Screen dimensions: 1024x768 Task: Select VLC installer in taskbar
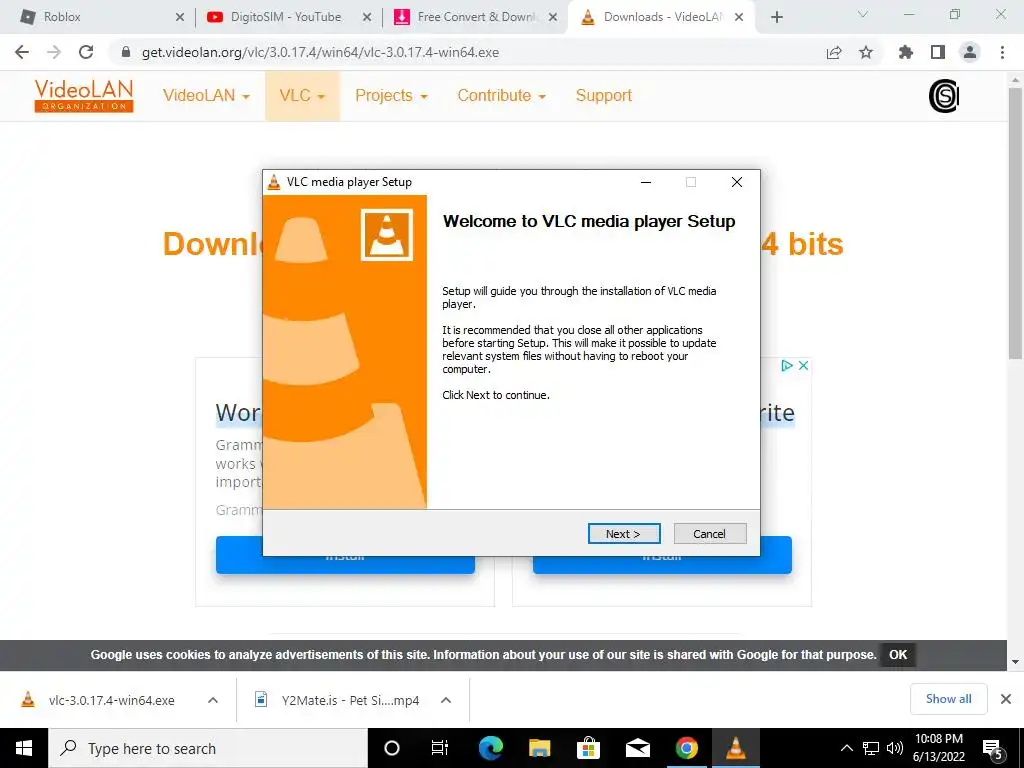[x=736, y=748]
